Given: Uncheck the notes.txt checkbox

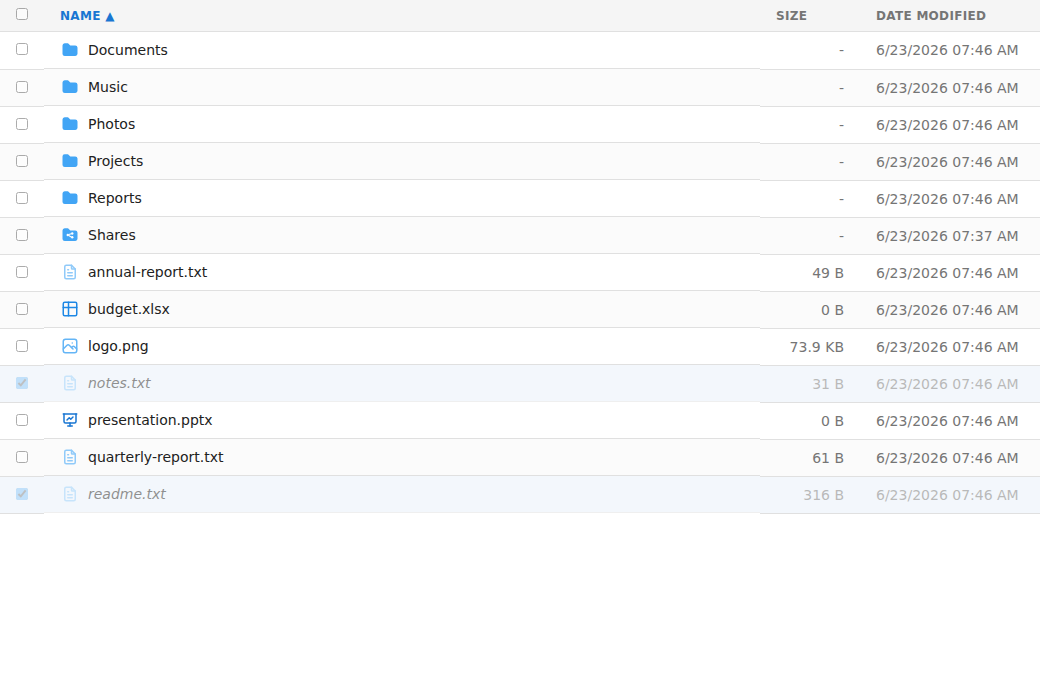Looking at the screenshot, I should 22,383.
